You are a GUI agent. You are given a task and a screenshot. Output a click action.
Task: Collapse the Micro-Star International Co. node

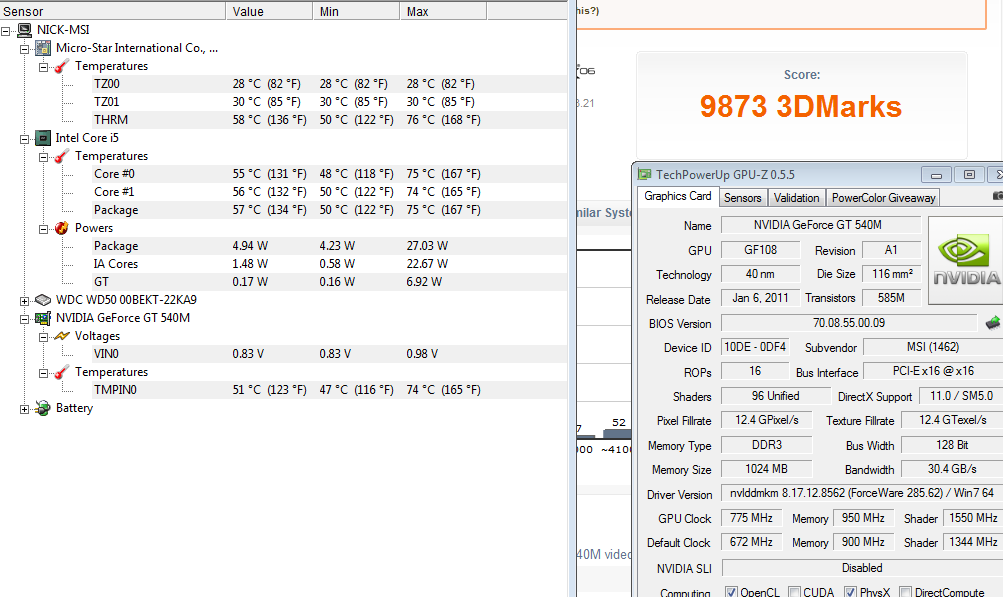24,49
